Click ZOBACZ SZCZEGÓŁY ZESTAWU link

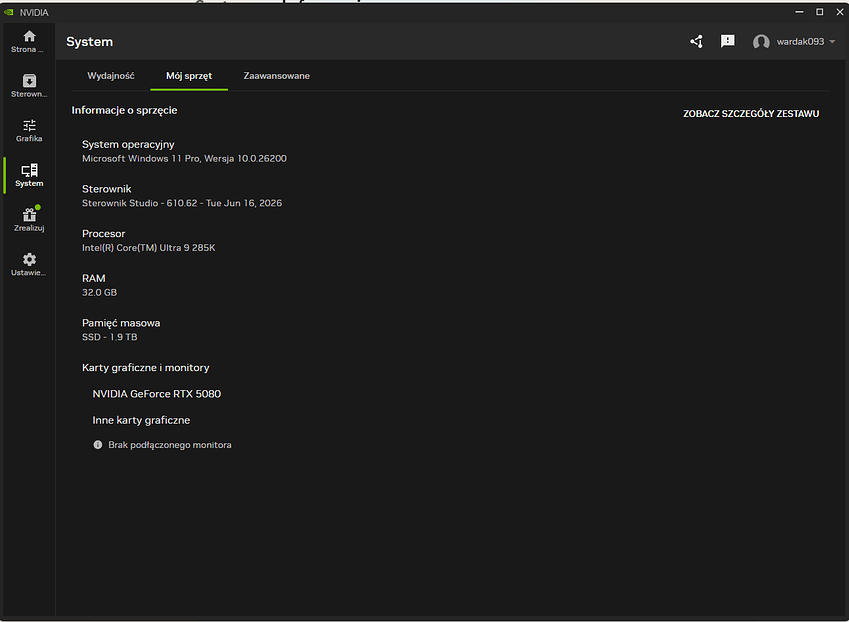(x=751, y=114)
